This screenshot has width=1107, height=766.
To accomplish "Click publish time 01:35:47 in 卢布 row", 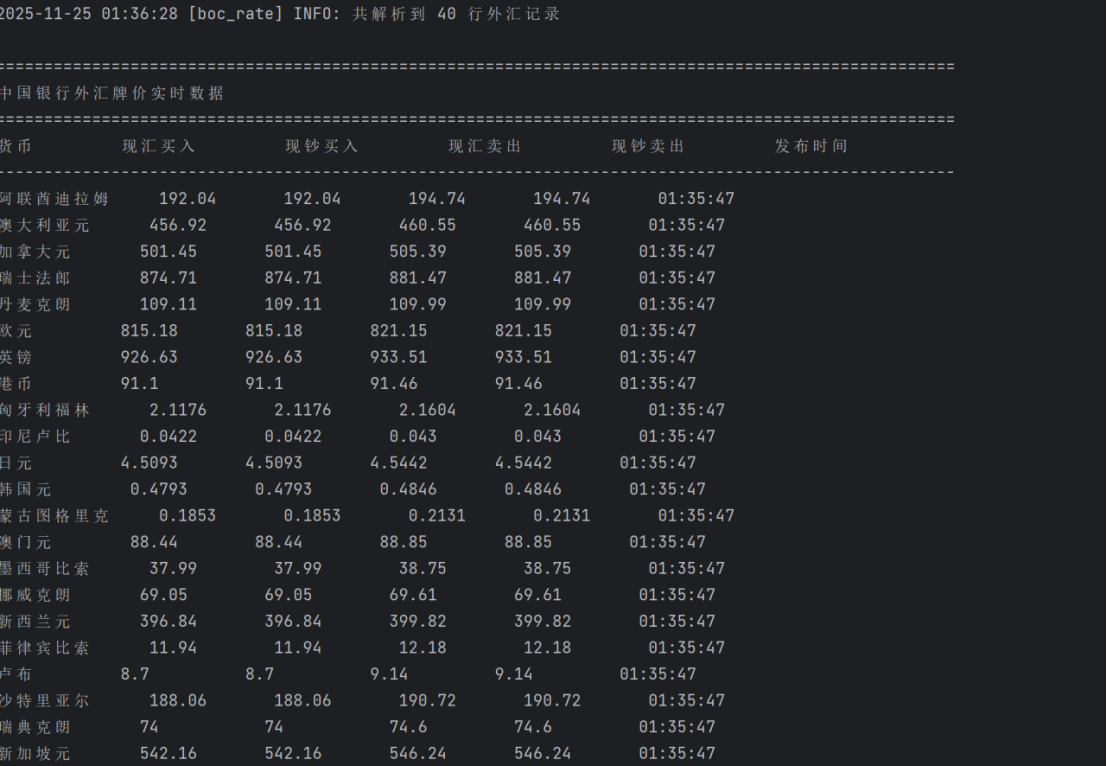I will click(x=658, y=674).
